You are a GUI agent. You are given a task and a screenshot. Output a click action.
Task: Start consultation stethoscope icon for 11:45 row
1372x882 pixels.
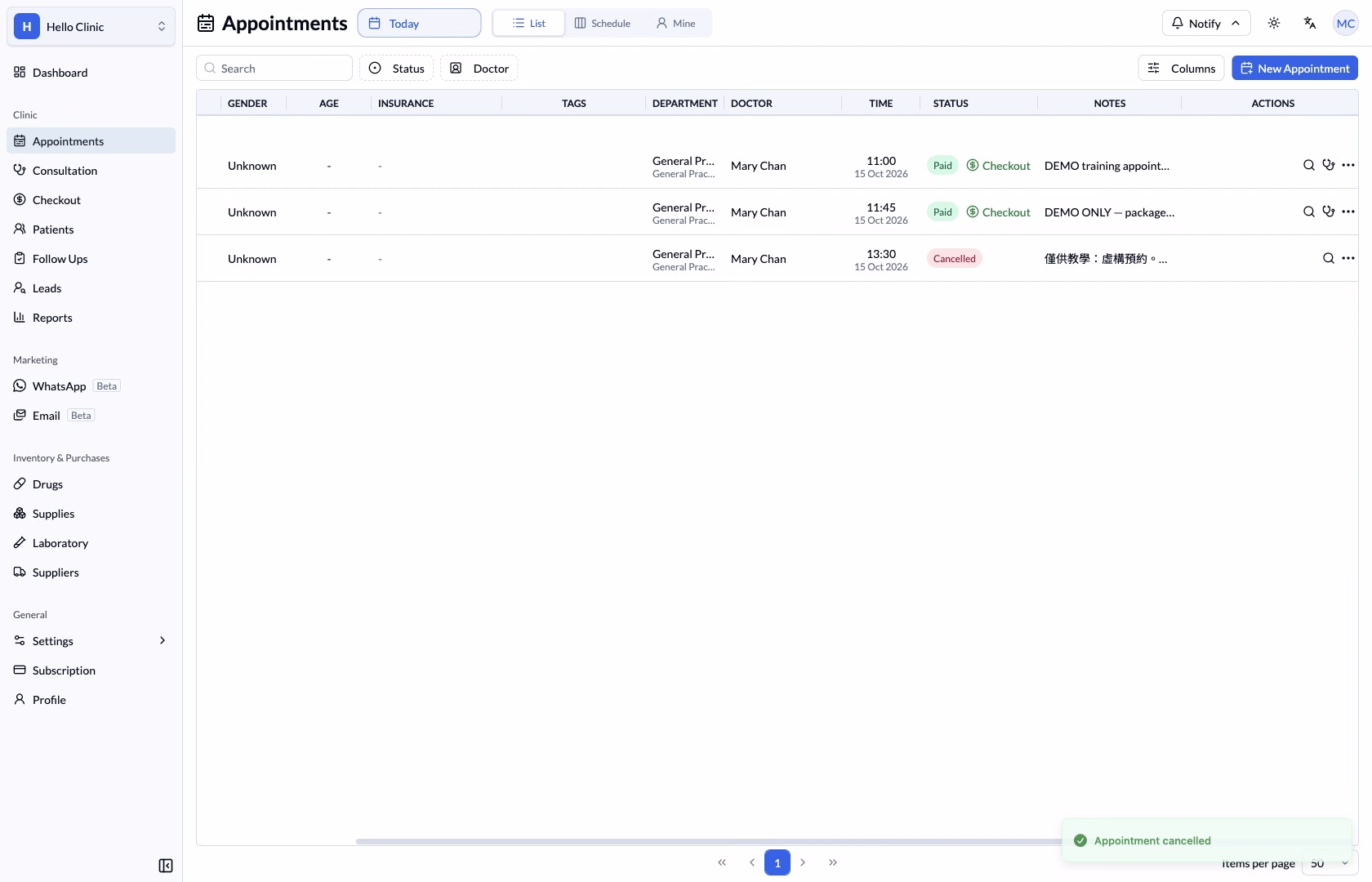pyautogui.click(x=1329, y=212)
